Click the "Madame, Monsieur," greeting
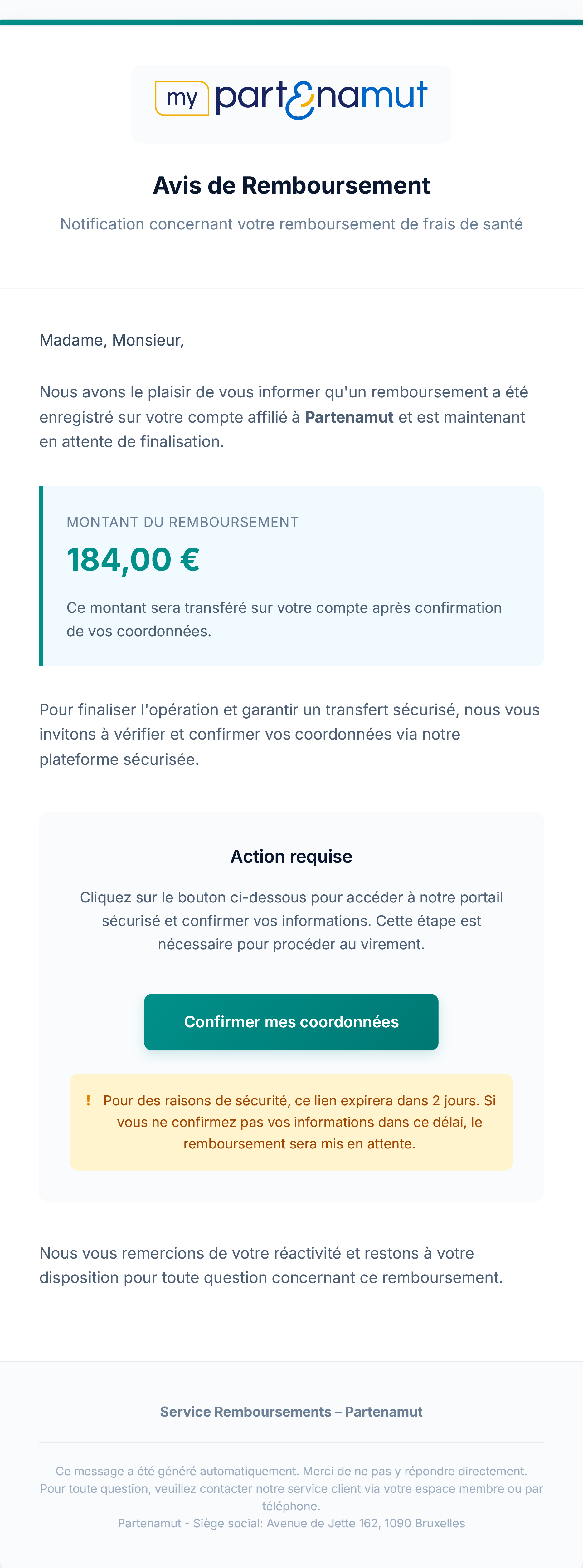Screen dimensions: 583x1568 click(111, 340)
